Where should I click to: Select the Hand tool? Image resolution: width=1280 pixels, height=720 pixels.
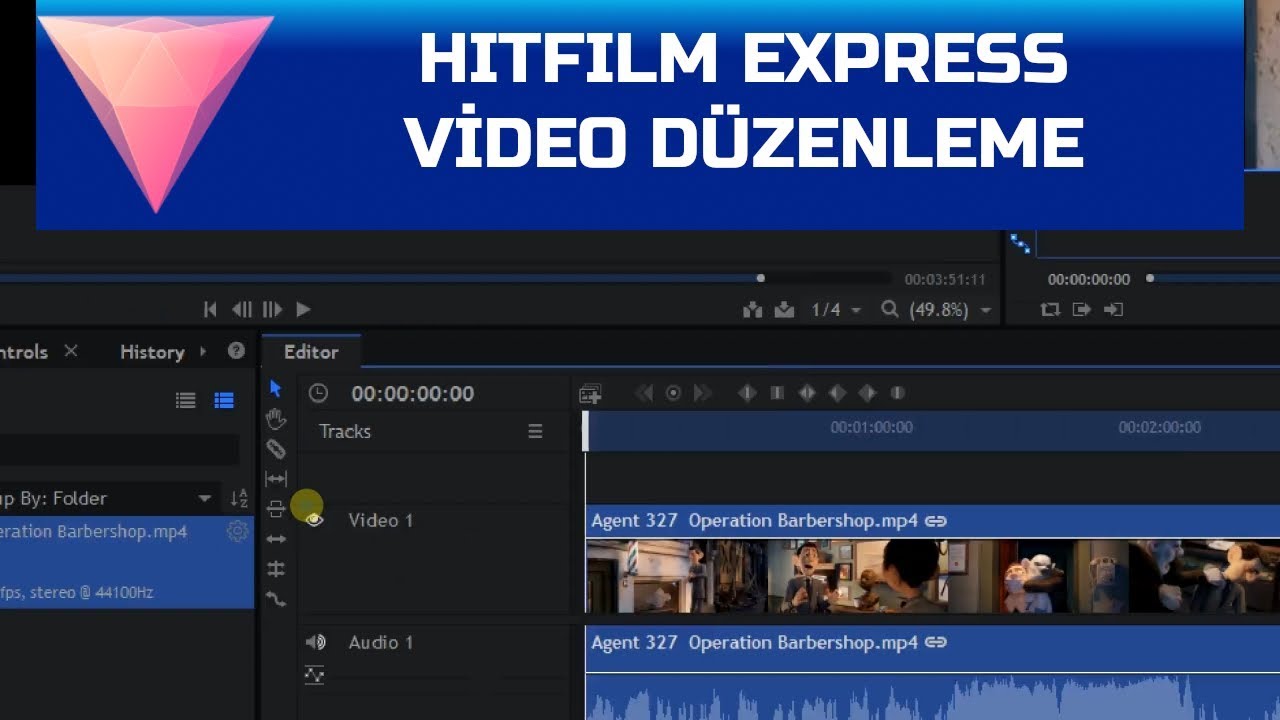click(276, 419)
